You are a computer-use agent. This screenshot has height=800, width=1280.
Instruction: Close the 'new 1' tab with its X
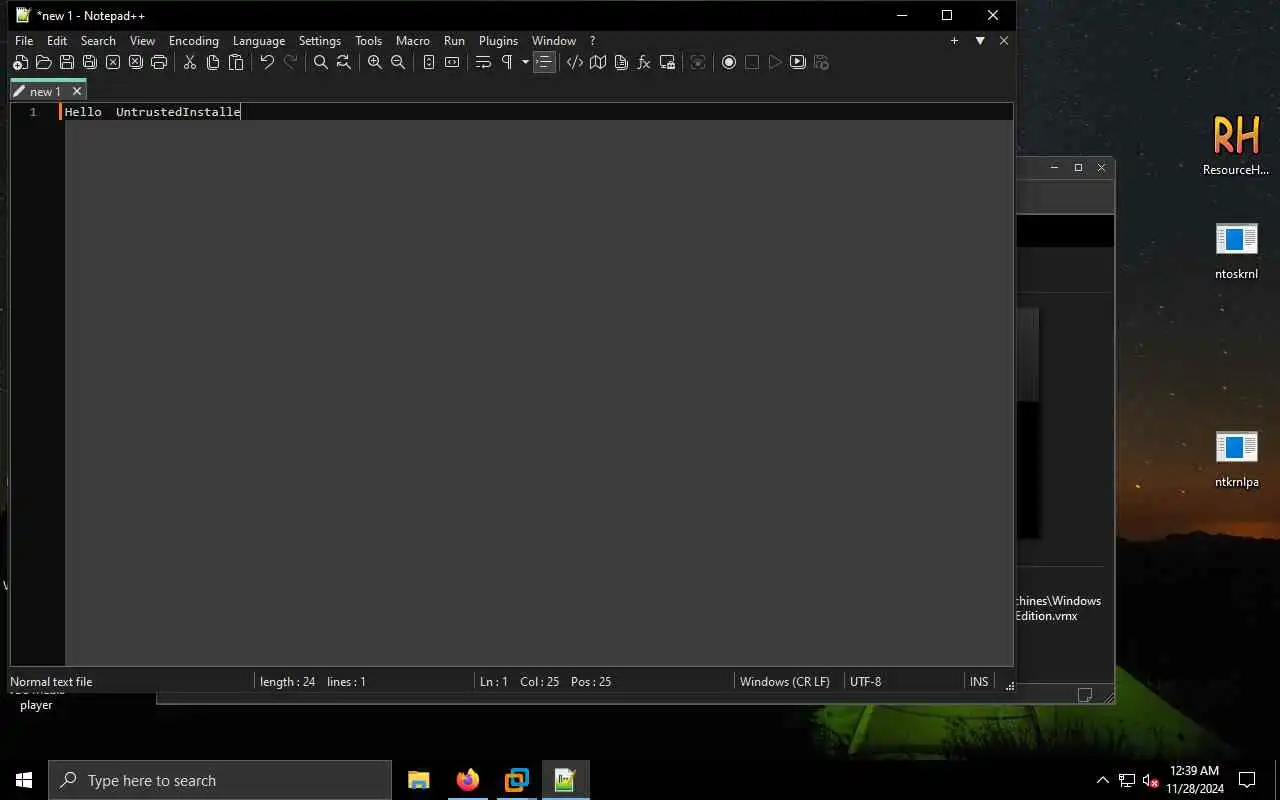tap(77, 91)
